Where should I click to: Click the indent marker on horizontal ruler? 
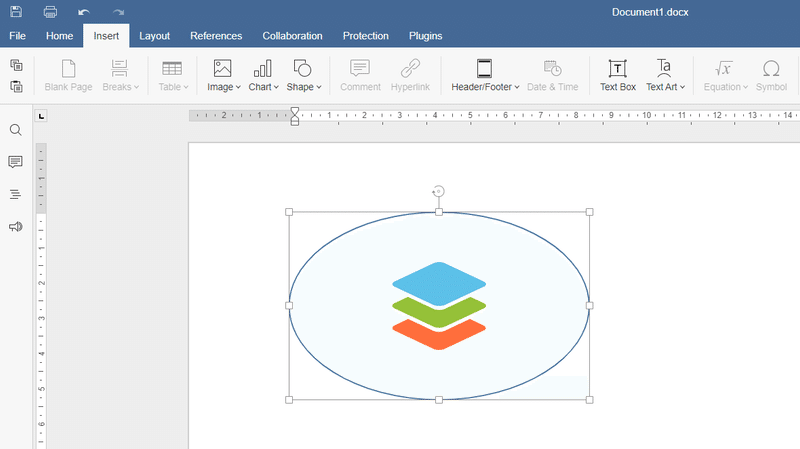tap(294, 116)
